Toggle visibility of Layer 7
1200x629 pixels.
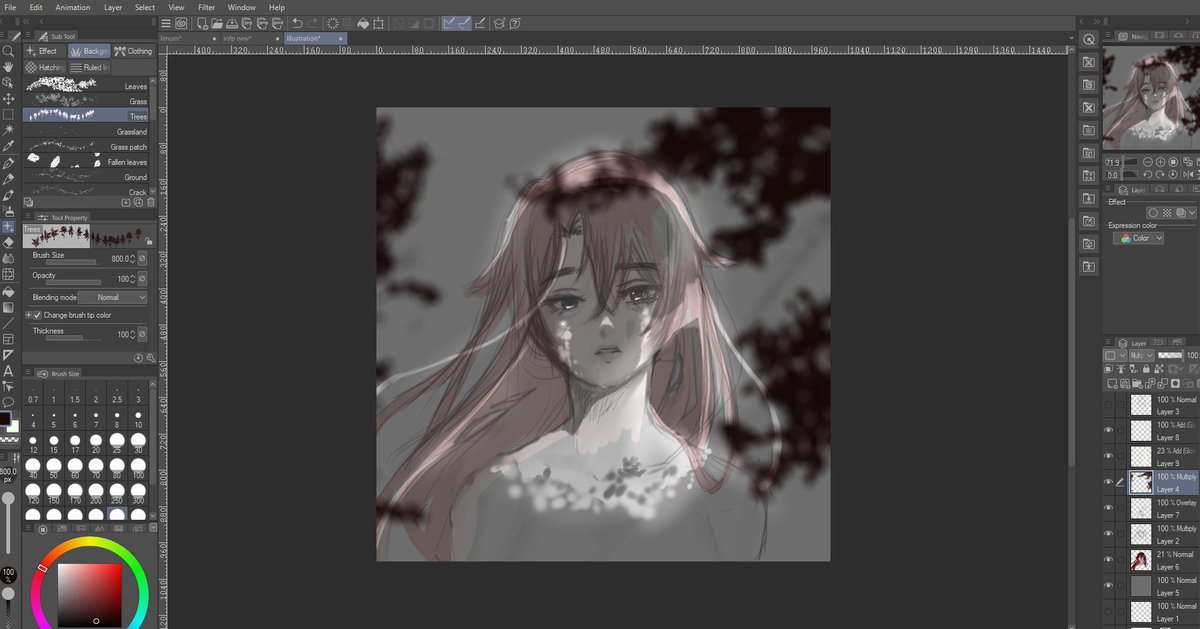[1108, 508]
